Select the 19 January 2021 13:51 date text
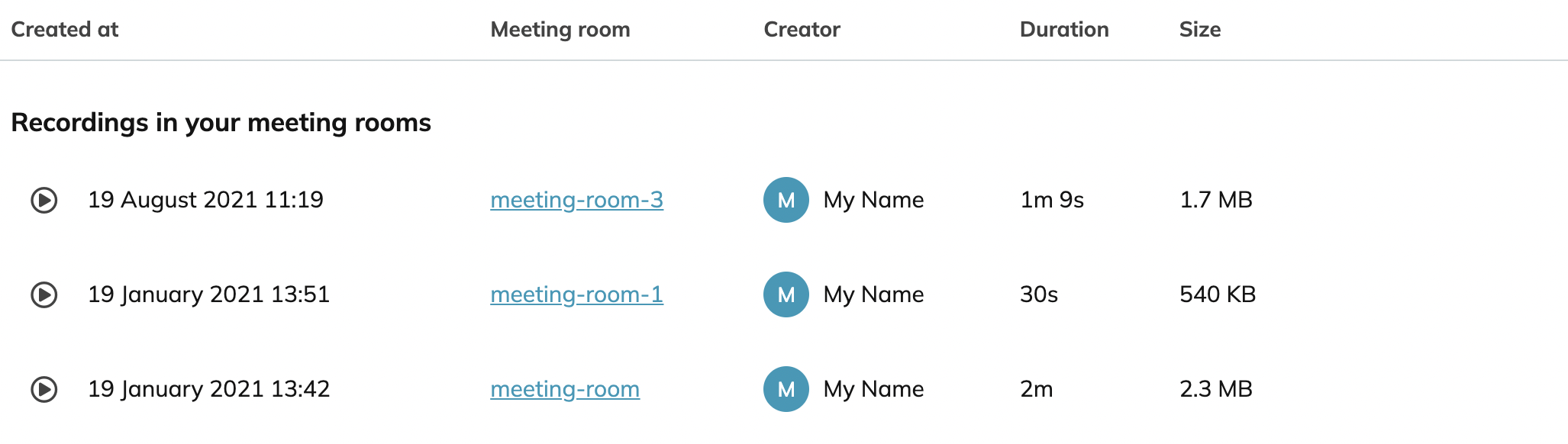1568x444 pixels. [x=208, y=294]
